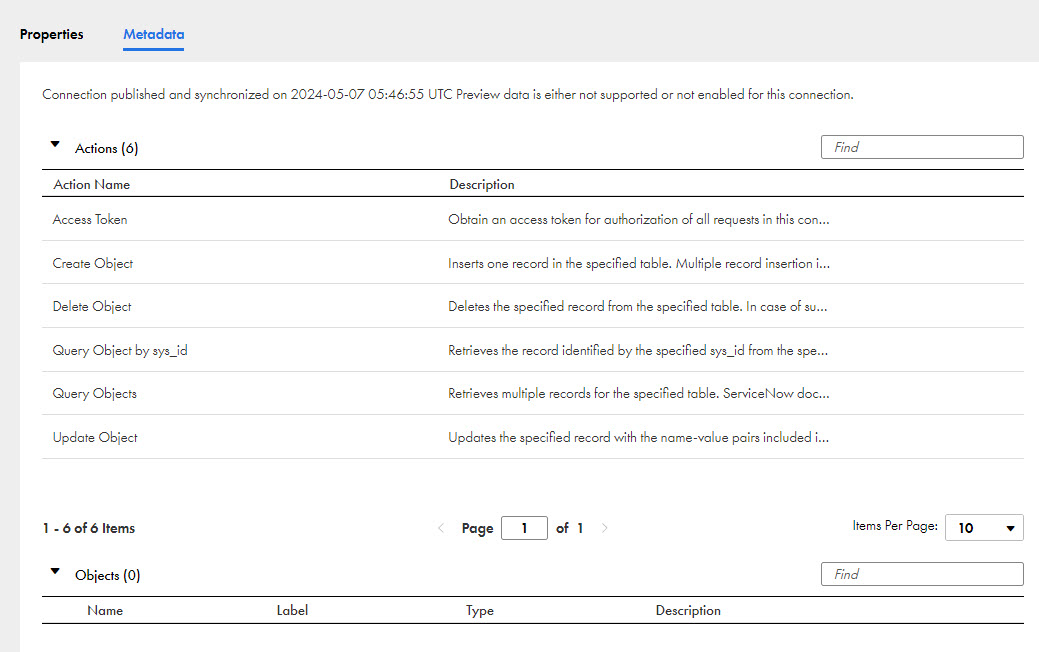This screenshot has height=652, width=1039.
Task: Click description starting 'Updates the specified record'
Action: click(639, 437)
